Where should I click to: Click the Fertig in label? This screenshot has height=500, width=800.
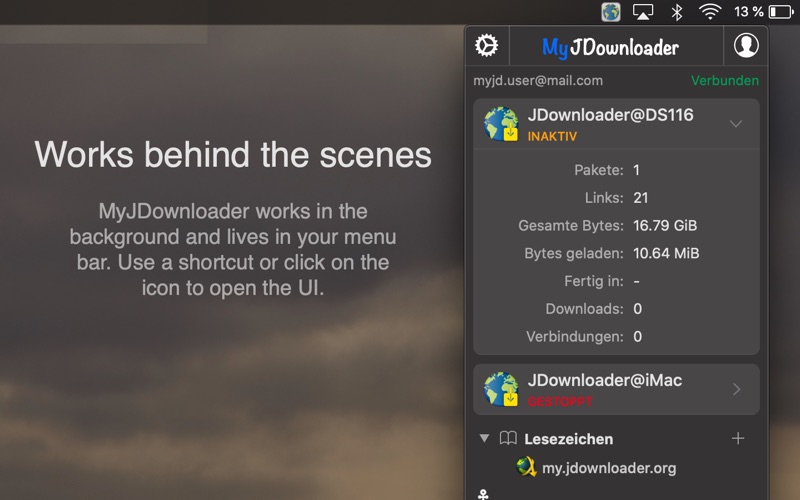[594, 281]
